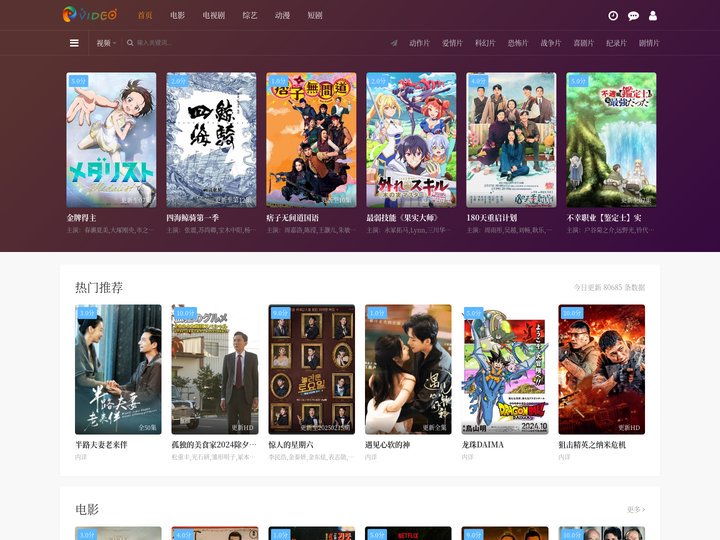Open the 遇见心软的神 poster
Viewport: 720px width, 540px height.
click(x=408, y=369)
